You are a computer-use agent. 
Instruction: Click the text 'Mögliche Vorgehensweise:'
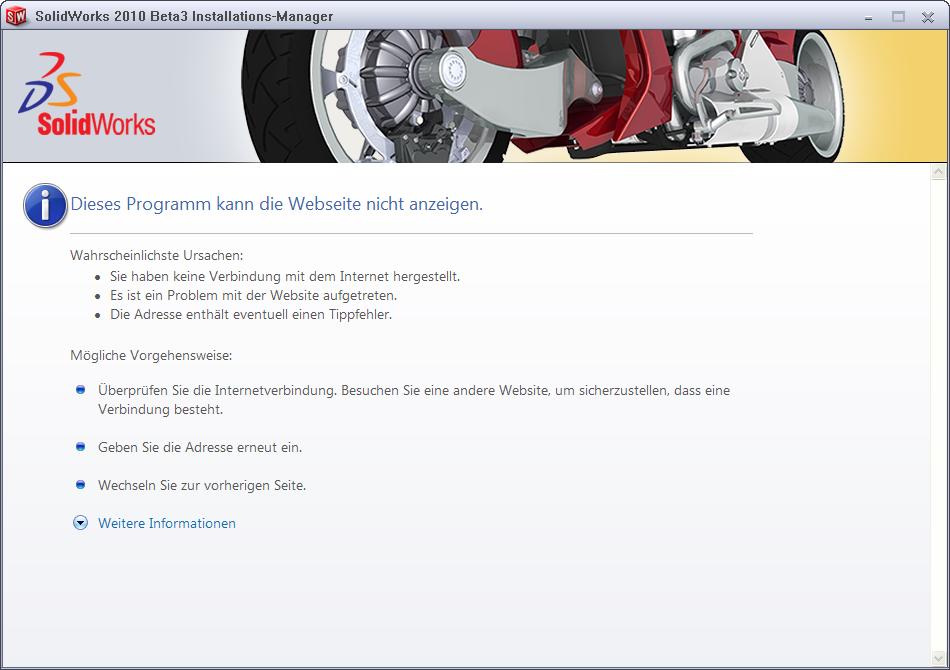tap(151, 356)
